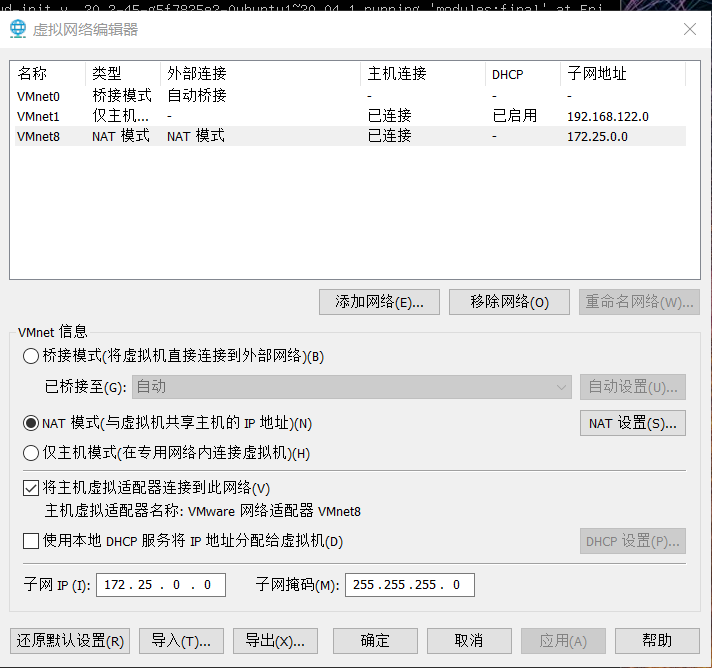Click 导入(T)... button

pyautogui.click(x=181, y=641)
